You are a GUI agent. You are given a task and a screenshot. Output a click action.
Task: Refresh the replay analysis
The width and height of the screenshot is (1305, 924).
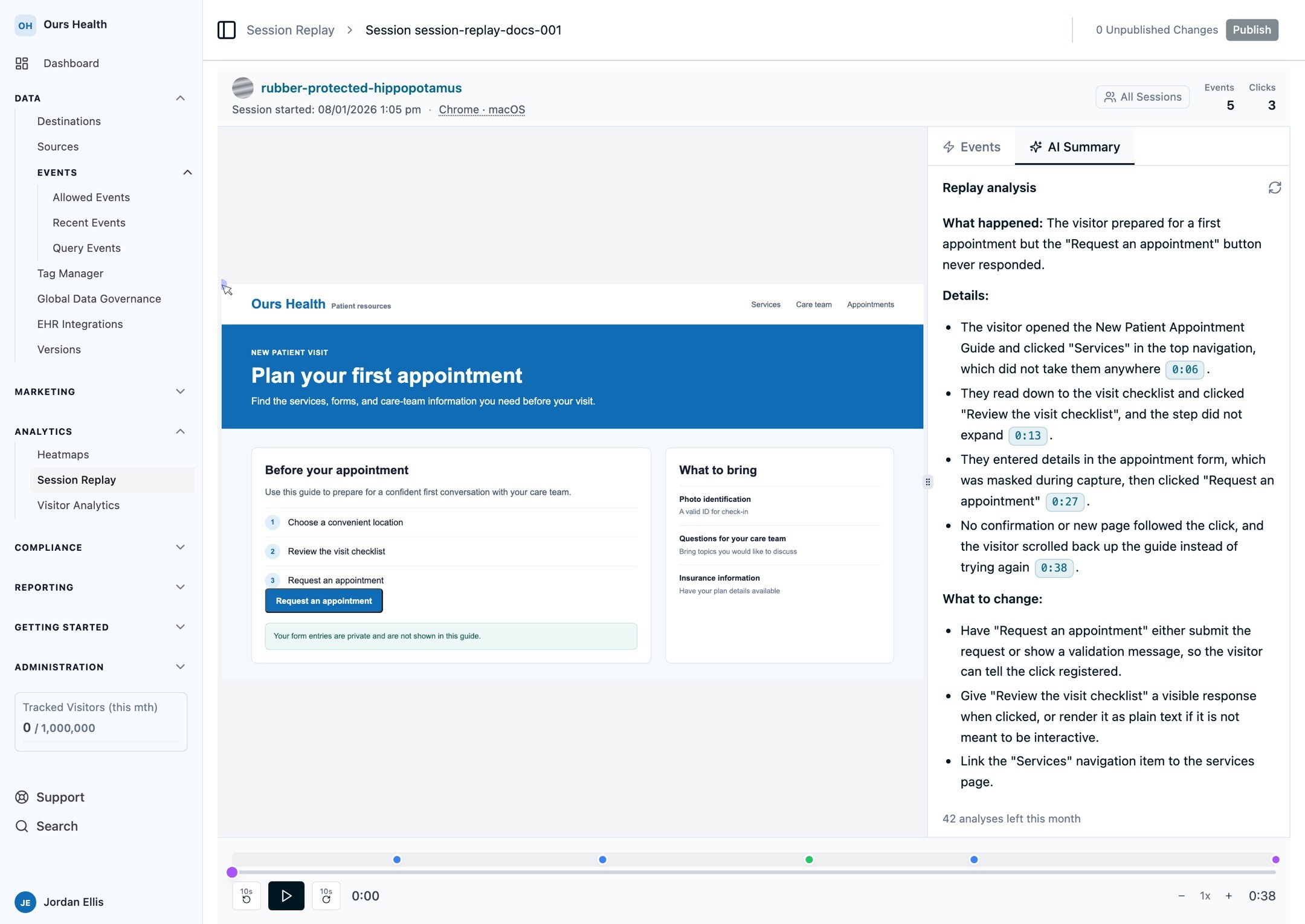[x=1275, y=188]
